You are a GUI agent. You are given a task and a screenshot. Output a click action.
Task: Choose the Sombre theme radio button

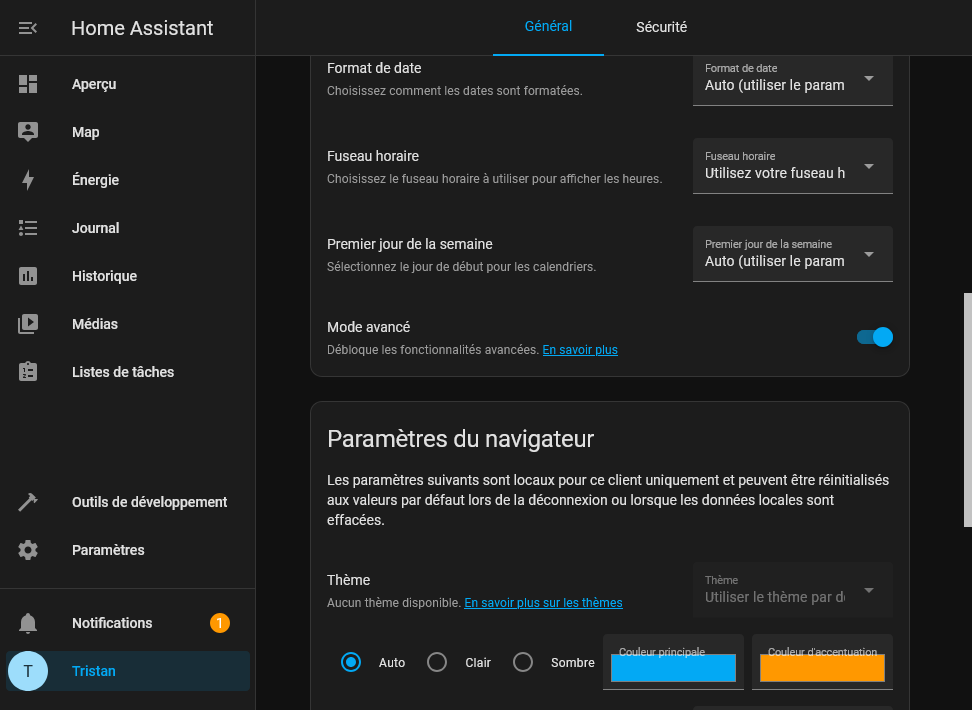pos(523,662)
